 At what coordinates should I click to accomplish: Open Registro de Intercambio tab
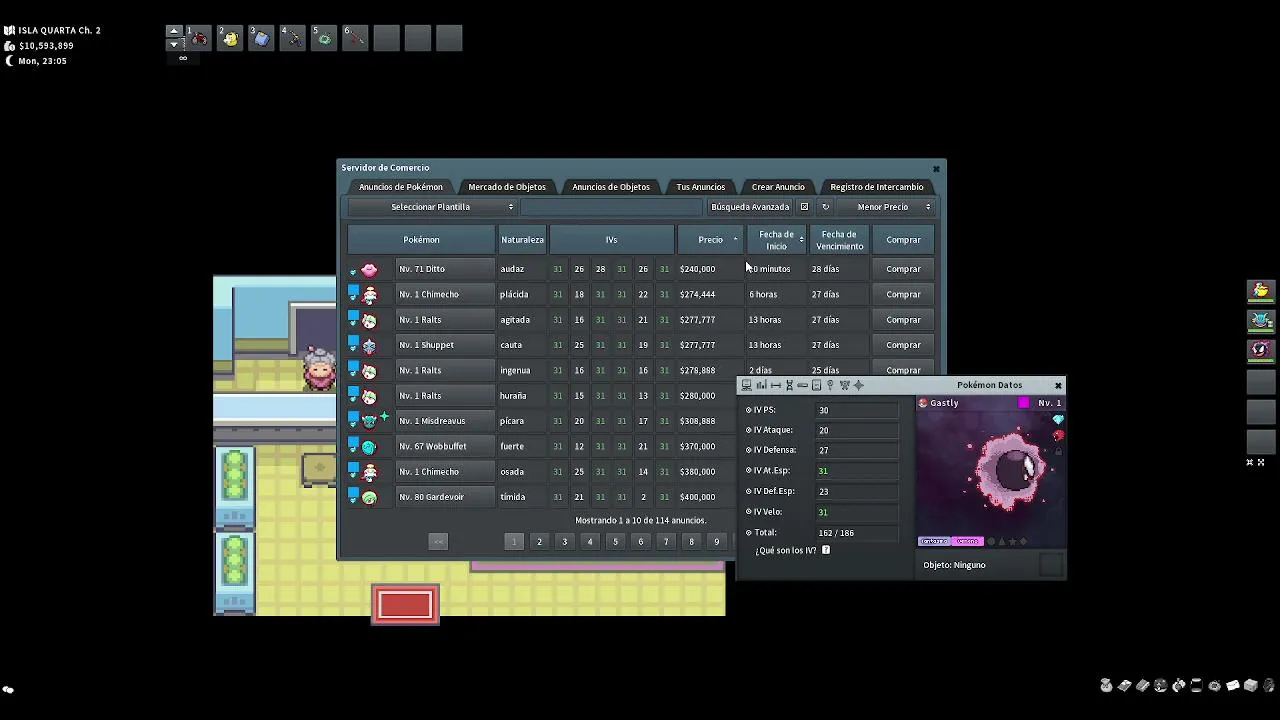tap(877, 187)
